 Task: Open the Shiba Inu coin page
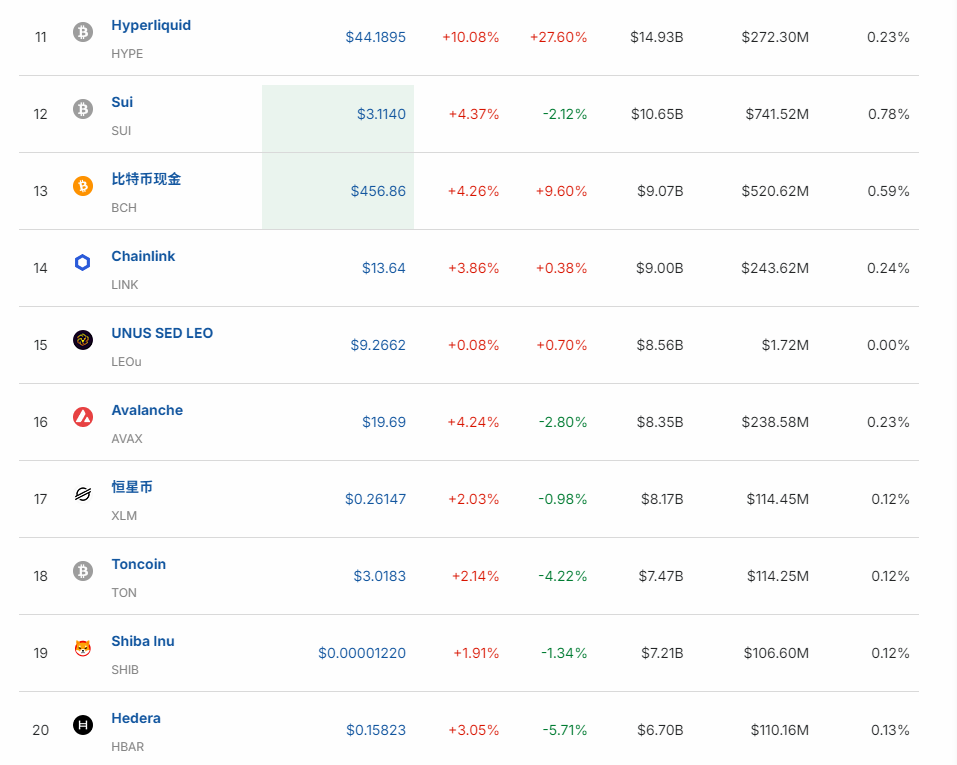coord(143,641)
